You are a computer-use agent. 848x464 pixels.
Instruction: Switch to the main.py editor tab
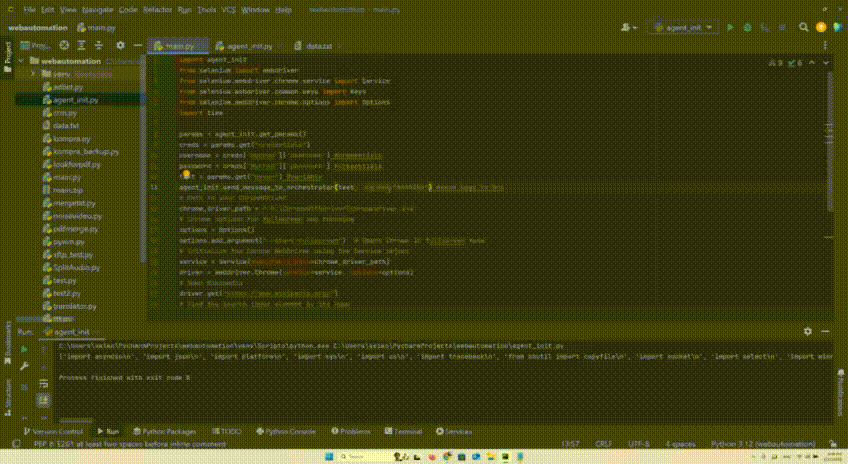[178, 46]
